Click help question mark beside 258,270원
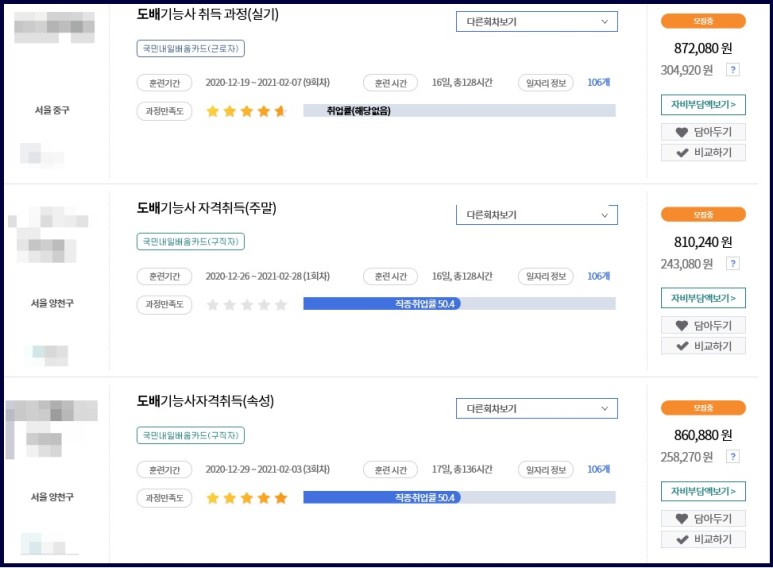773x568 pixels. click(733, 457)
